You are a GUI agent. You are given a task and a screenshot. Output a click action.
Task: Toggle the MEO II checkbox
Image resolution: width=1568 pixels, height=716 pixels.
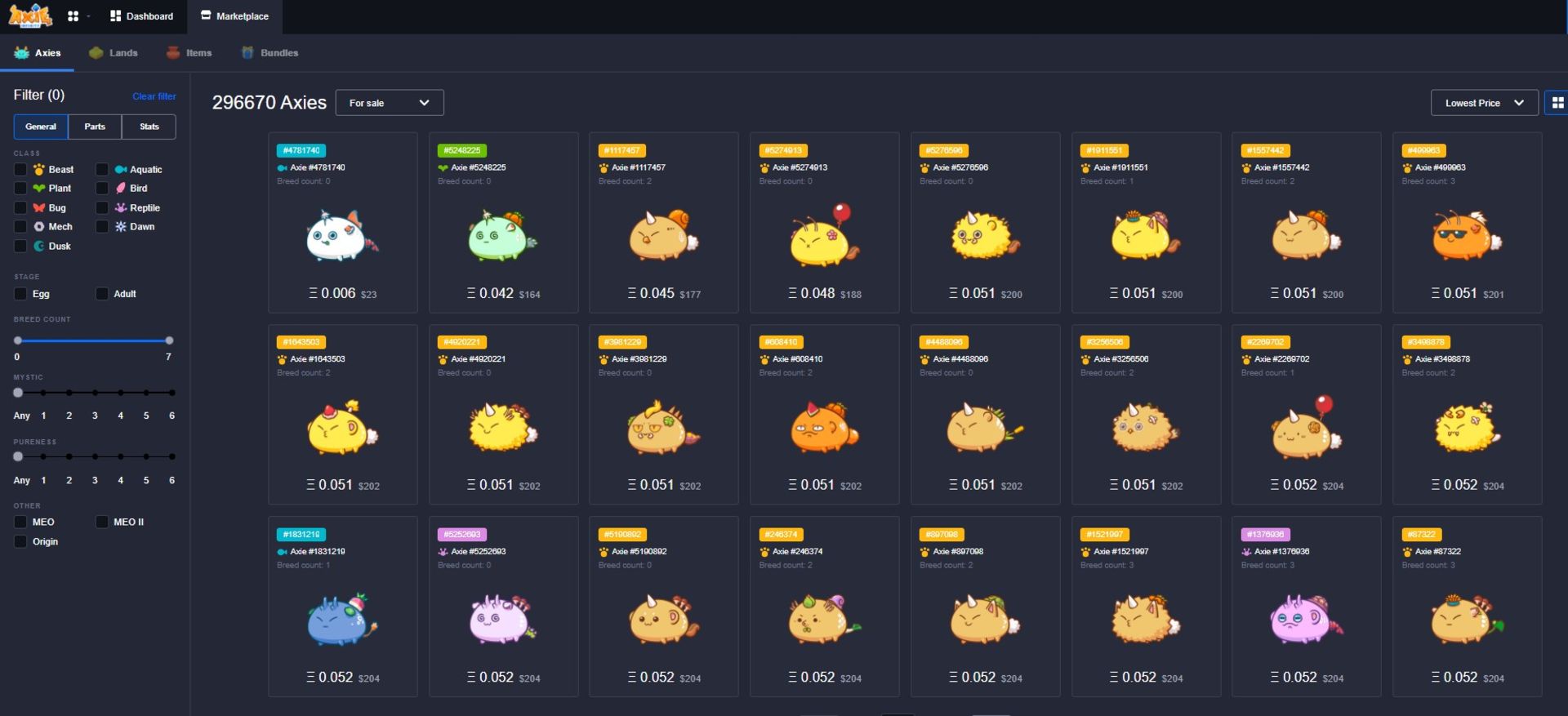[x=102, y=523]
